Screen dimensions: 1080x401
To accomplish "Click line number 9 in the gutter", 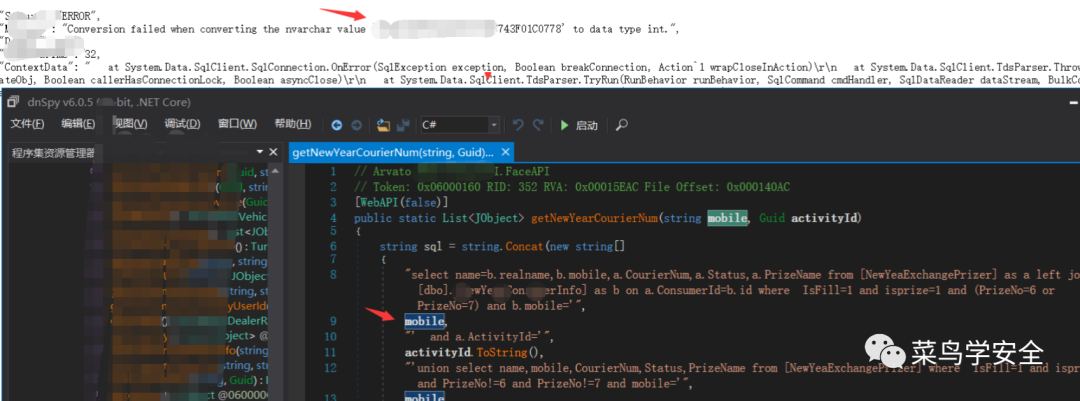I will click(331, 321).
